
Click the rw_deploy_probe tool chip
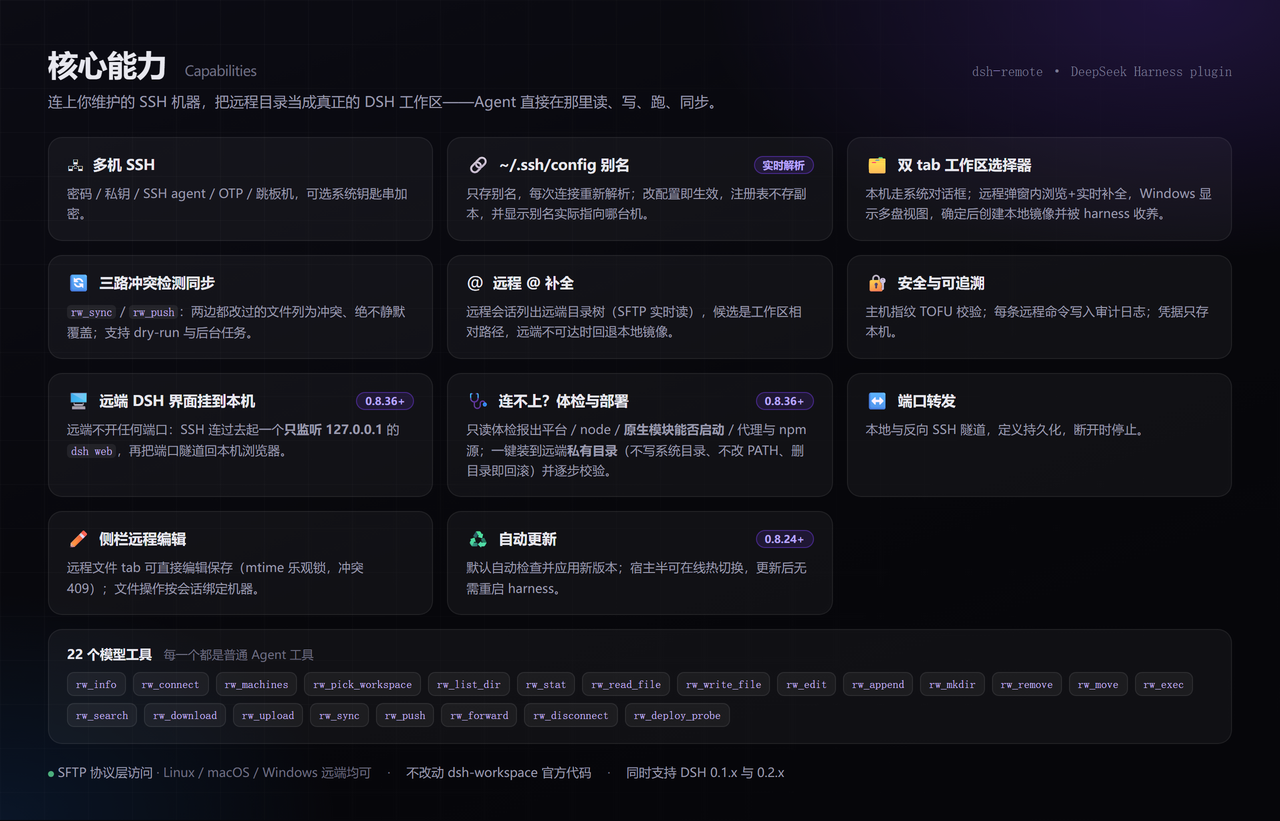(x=677, y=715)
